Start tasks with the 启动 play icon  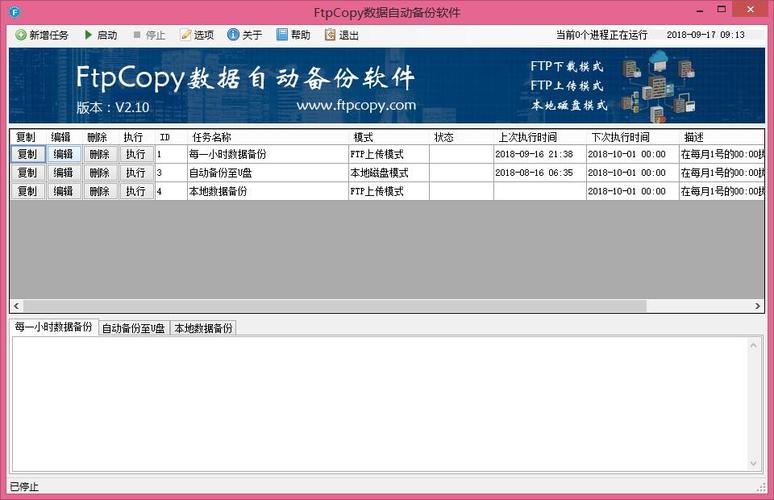pos(88,35)
